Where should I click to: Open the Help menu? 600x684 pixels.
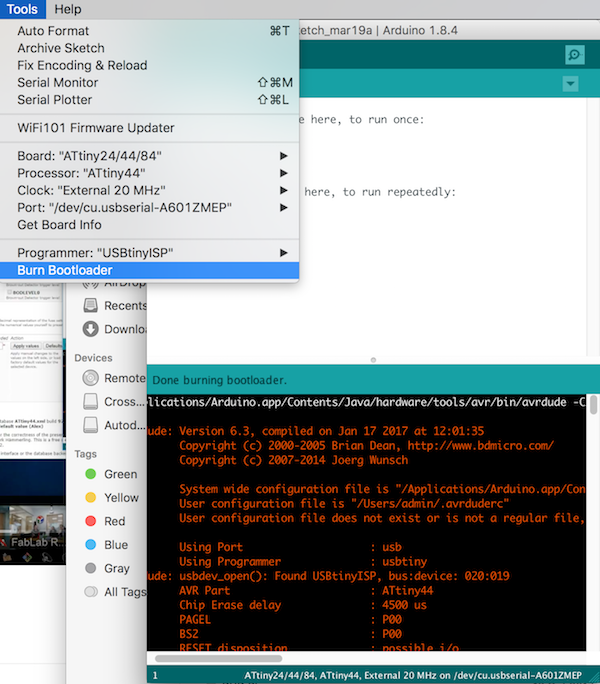pos(68,9)
